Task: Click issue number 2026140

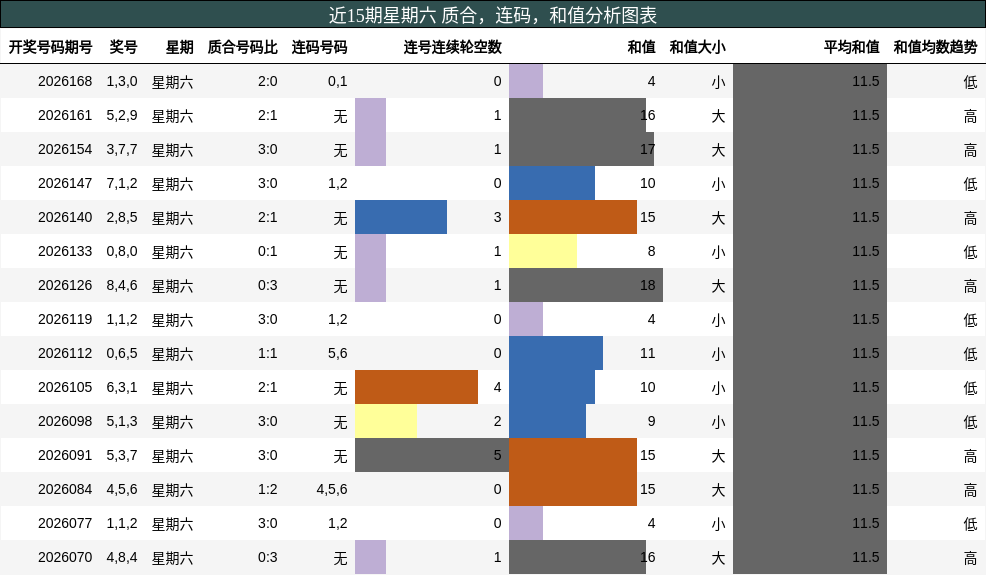Action: pos(65,217)
